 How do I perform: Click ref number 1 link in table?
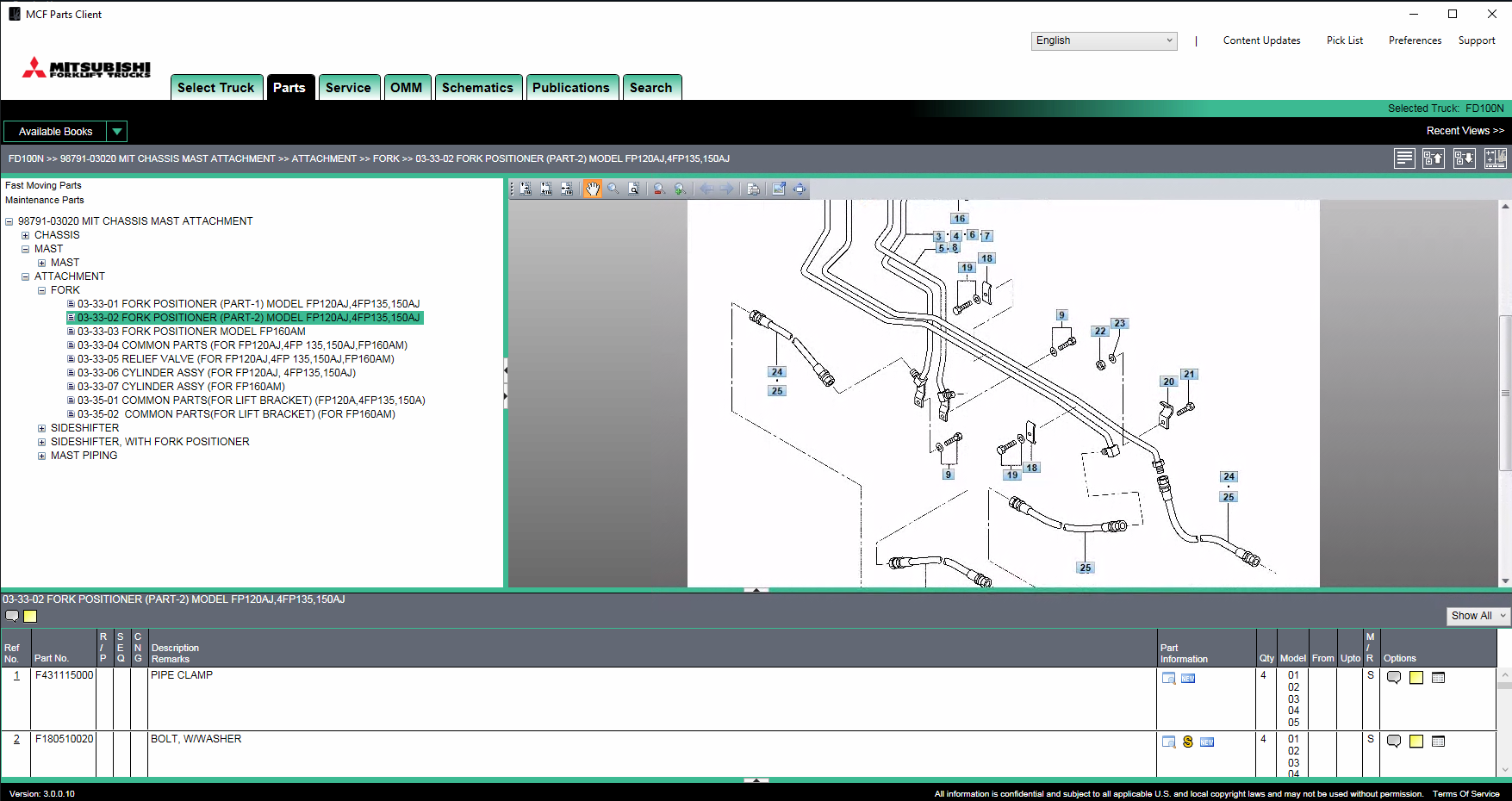(16, 675)
